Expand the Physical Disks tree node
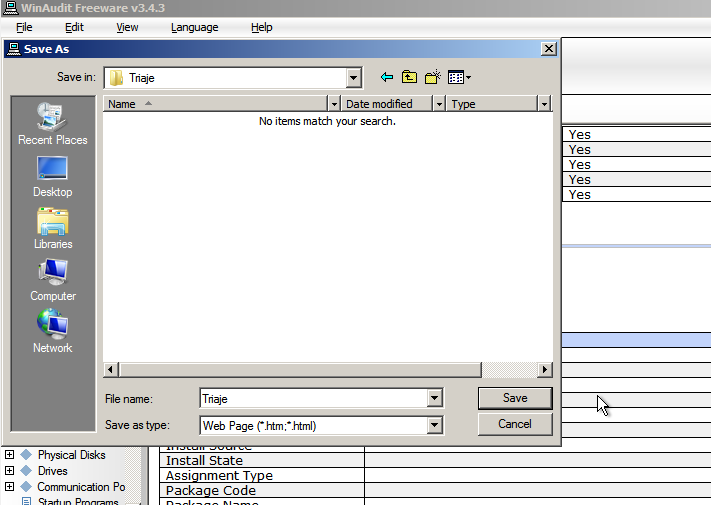The width and height of the screenshot is (711, 505). click(x=10, y=454)
